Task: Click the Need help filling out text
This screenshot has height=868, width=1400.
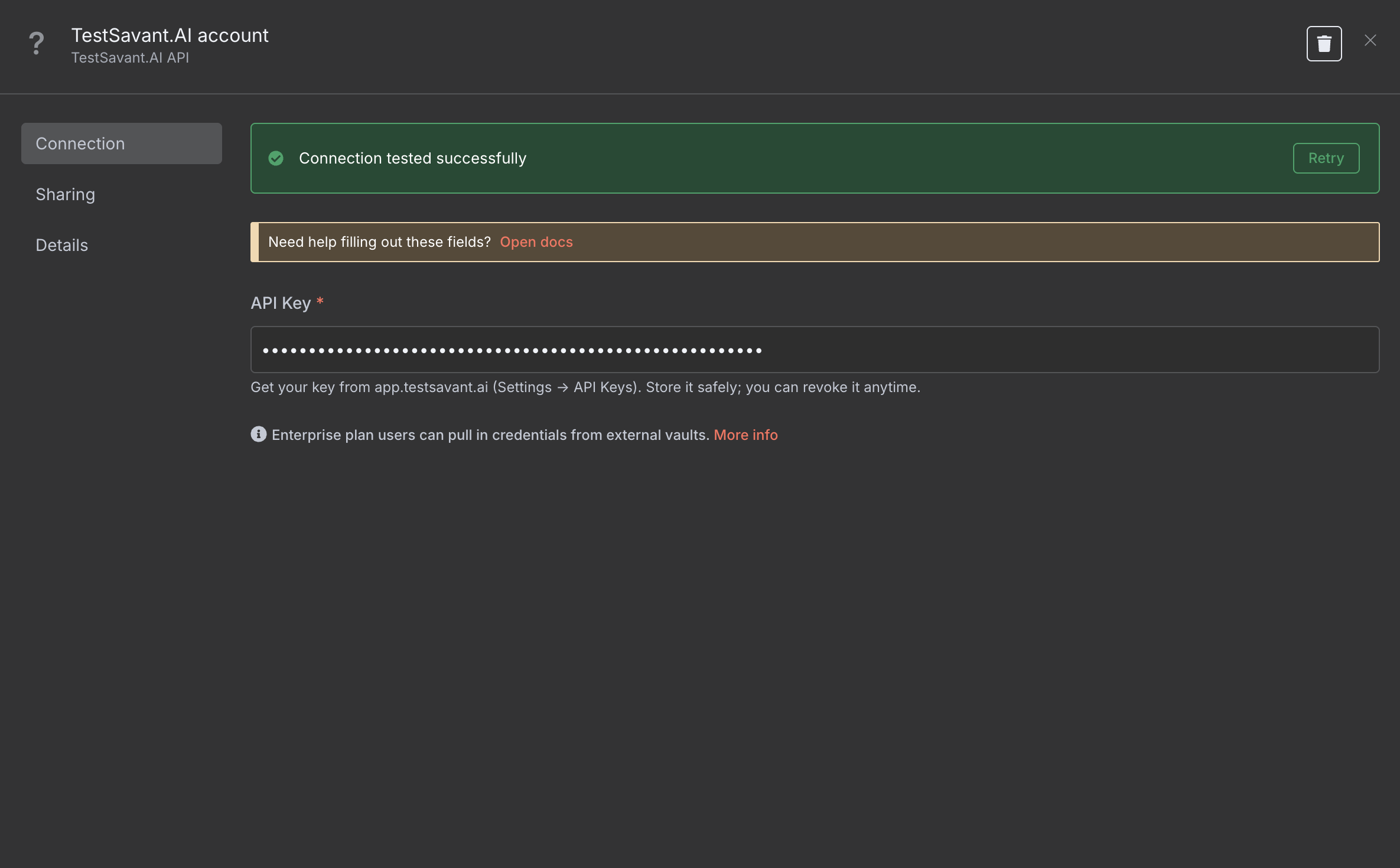Action: click(379, 242)
